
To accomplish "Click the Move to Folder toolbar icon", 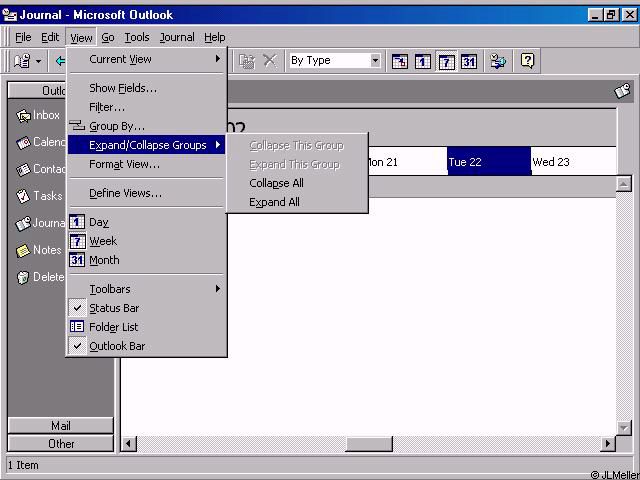I will tap(247, 61).
